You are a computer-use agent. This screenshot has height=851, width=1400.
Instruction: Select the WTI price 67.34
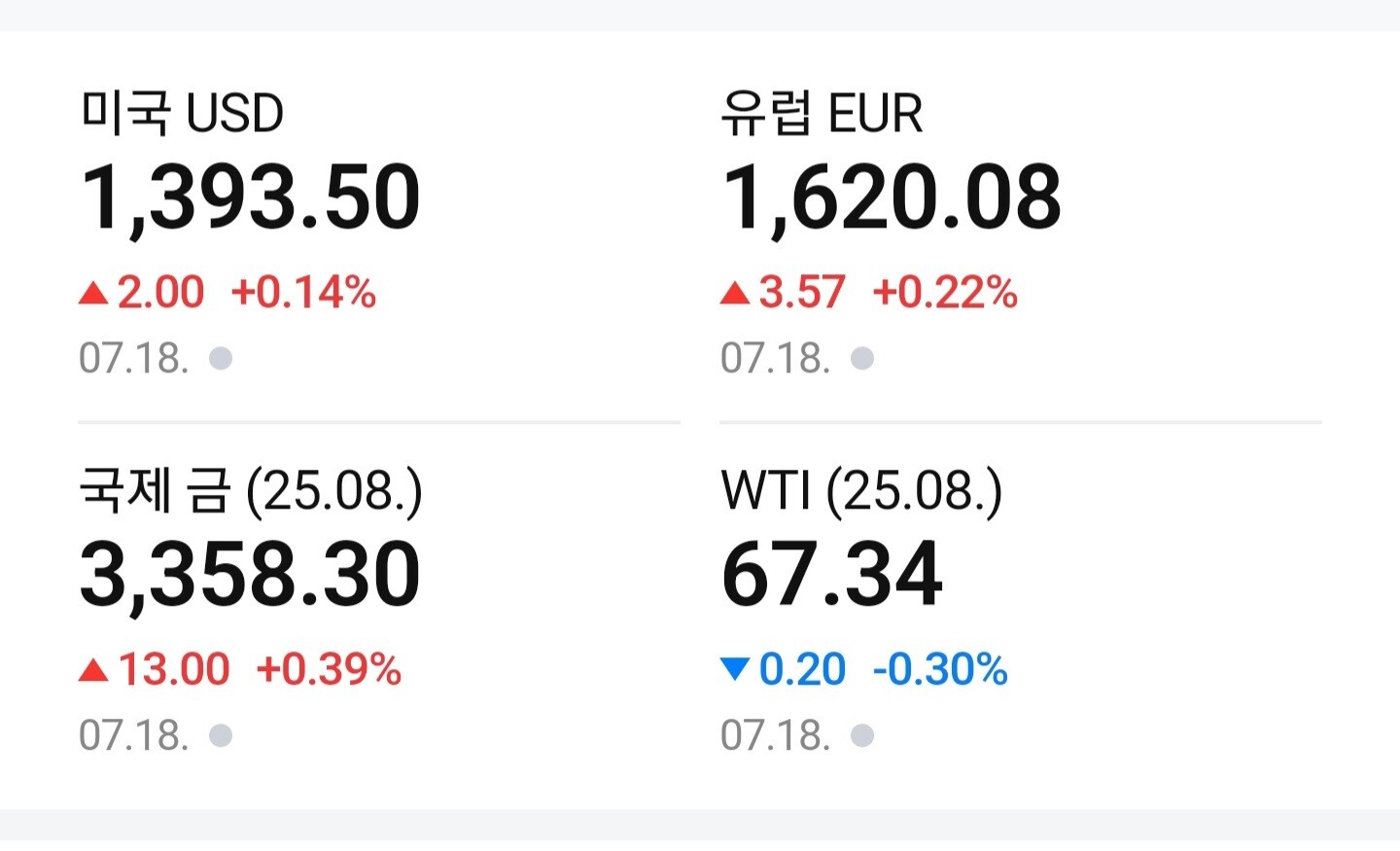click(x=832, y=575)
